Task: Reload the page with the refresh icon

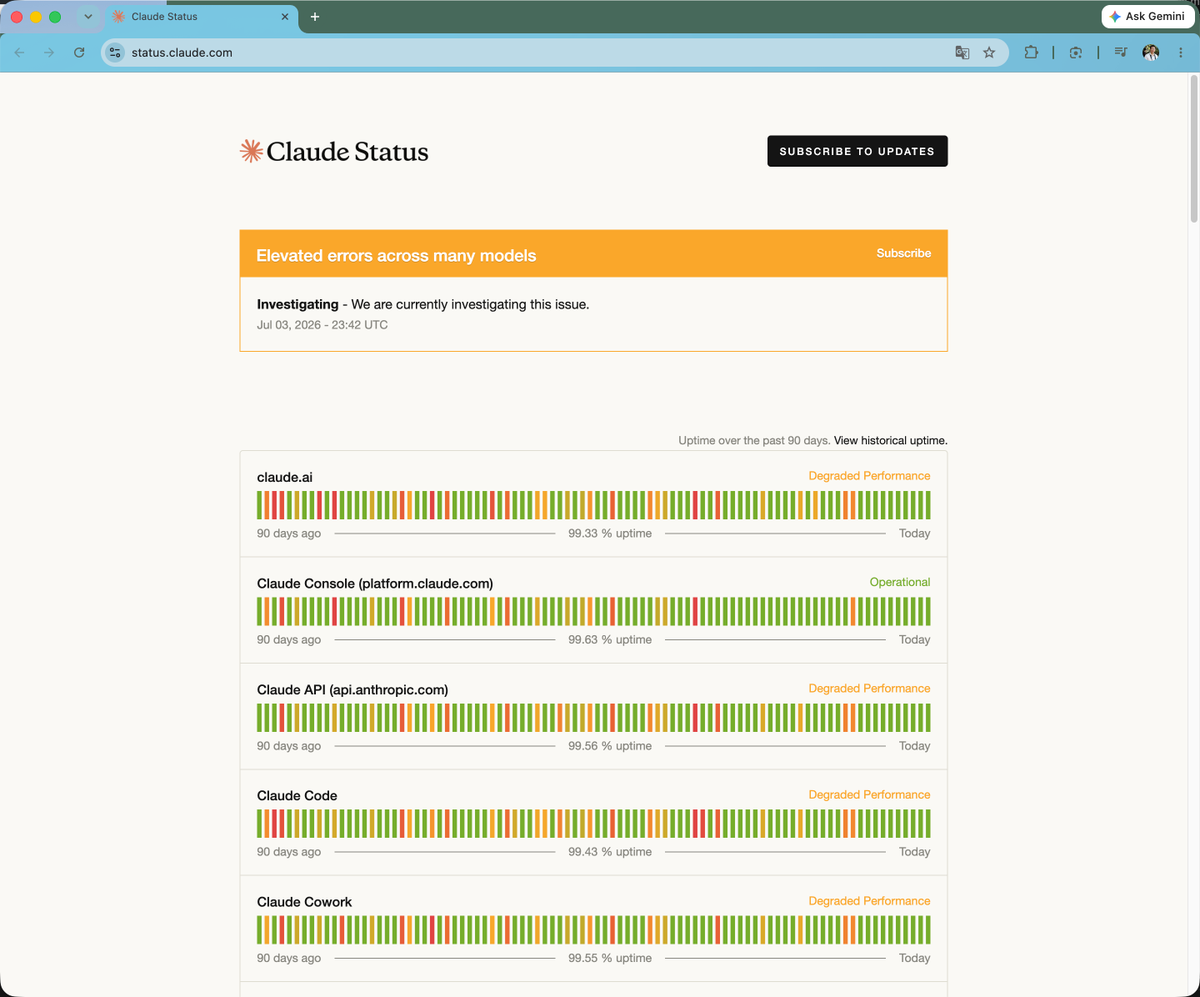Action: 79,52
